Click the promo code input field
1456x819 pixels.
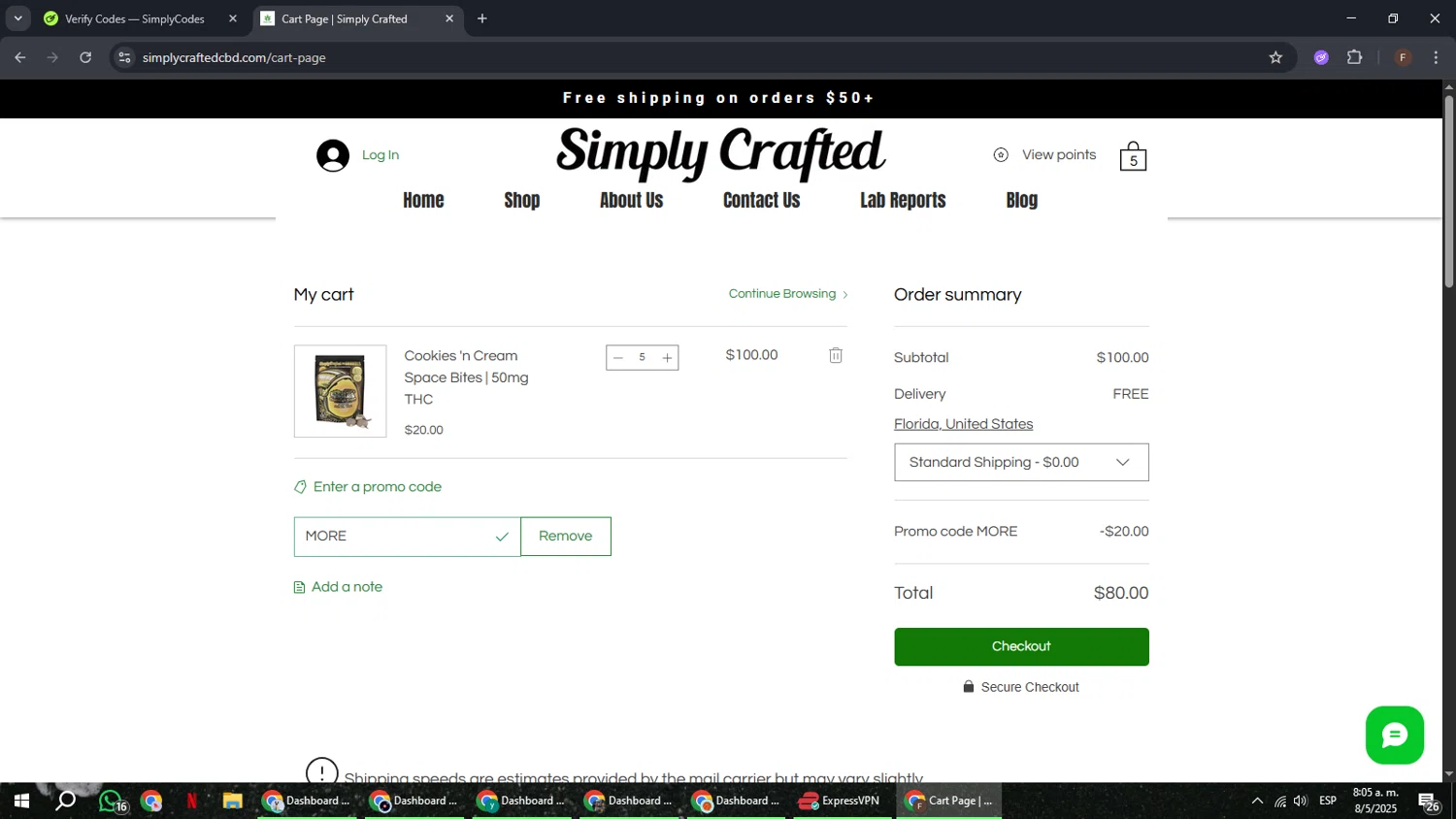[407, 537]
